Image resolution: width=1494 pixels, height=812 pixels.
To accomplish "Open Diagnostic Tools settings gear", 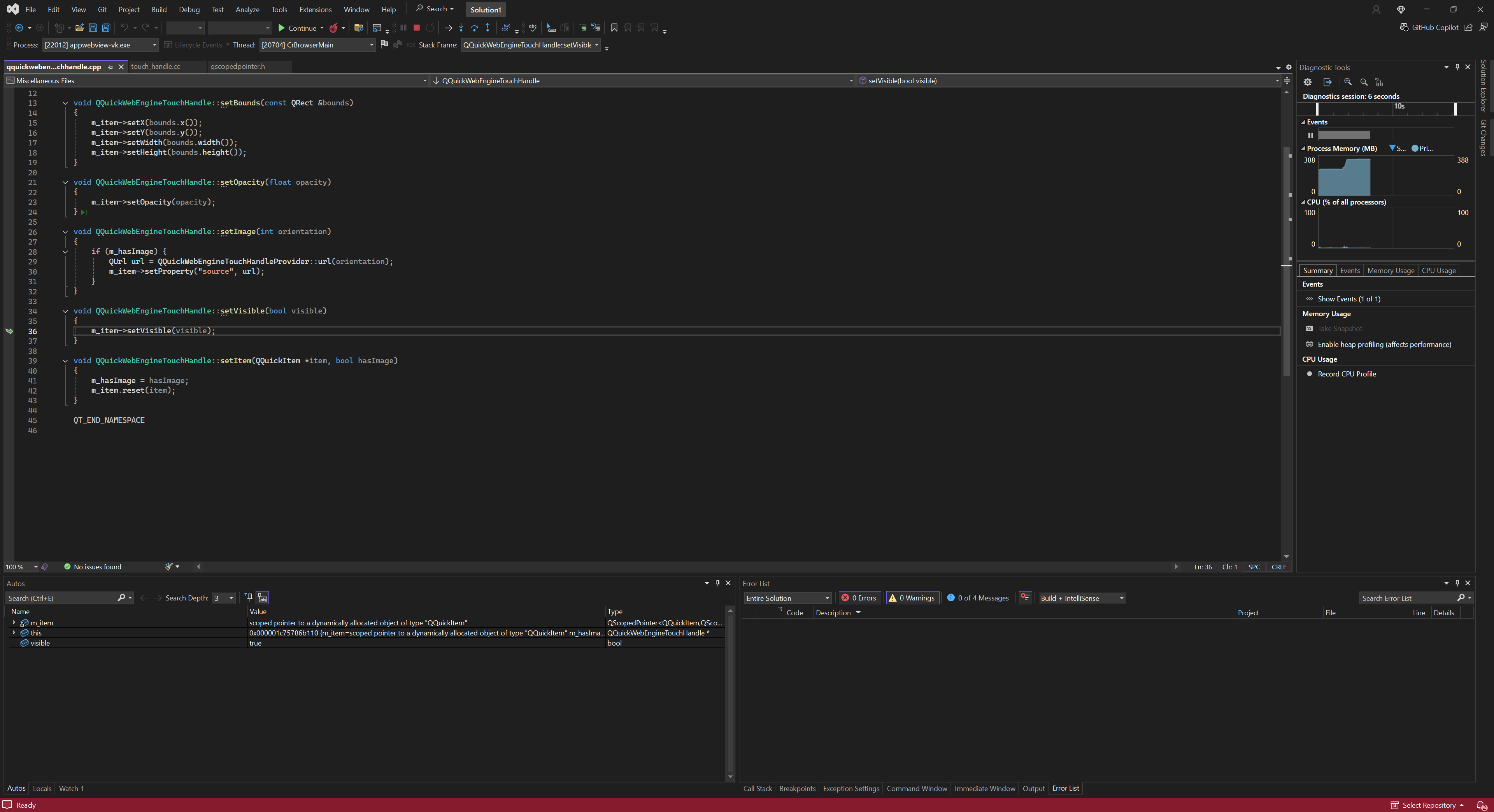I will coord(1307,82).
